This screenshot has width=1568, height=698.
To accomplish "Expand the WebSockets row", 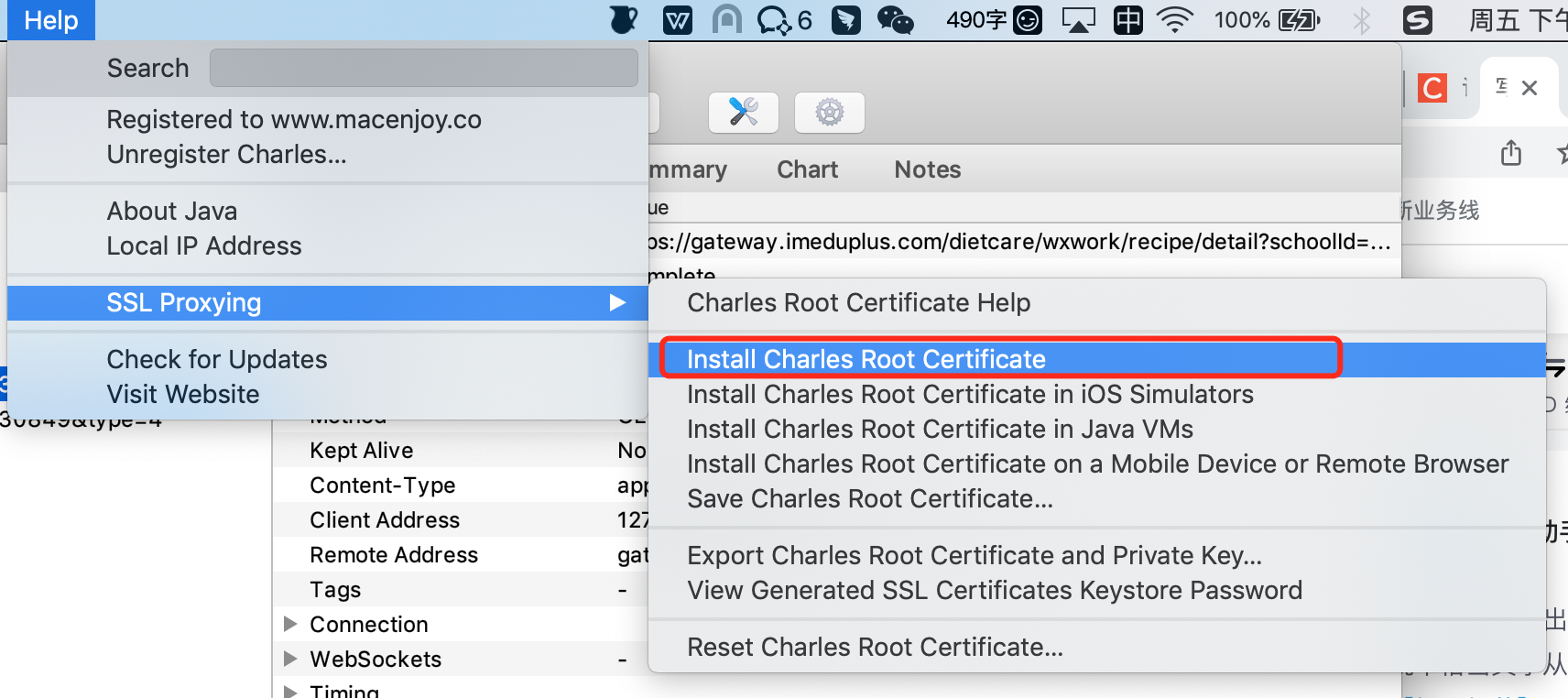I will pos(290,659).
